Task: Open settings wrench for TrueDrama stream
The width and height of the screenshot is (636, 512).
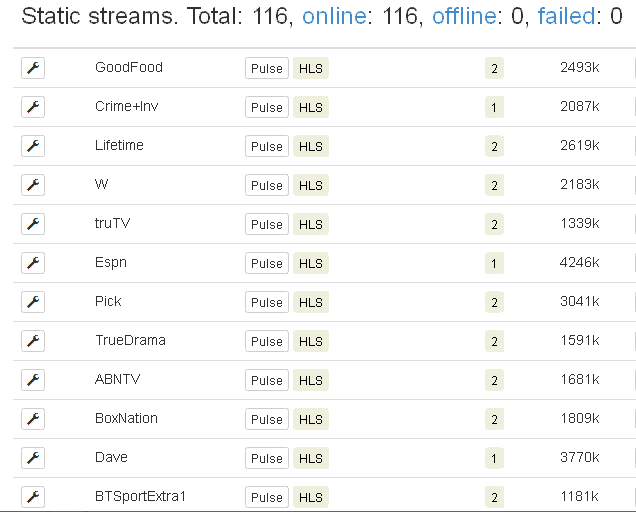Action: [33, 340]
